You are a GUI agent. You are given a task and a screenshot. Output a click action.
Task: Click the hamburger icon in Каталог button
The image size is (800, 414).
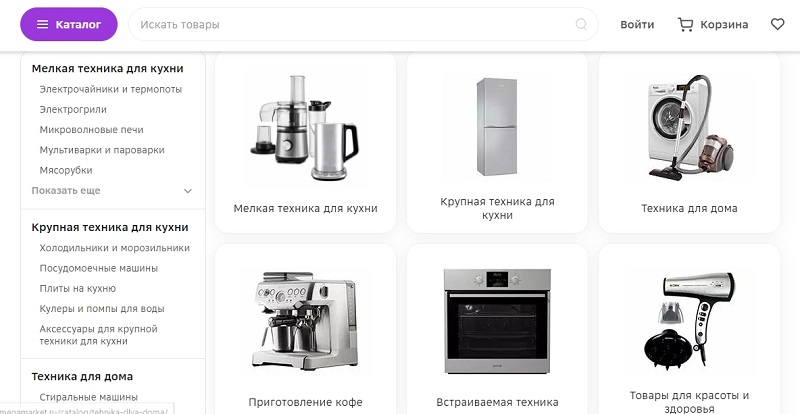click(x=43, y=25)
